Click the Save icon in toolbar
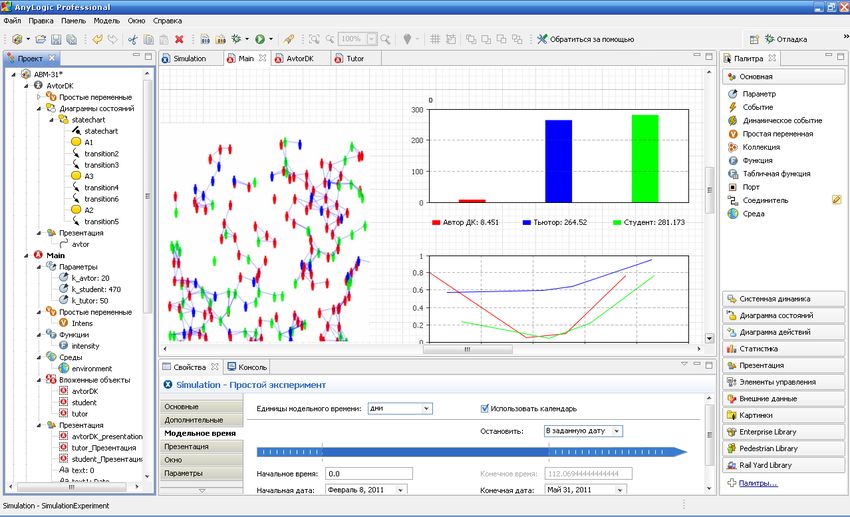Image resolution: width=850 pixels, height=517 pixels. click(57, 39)
